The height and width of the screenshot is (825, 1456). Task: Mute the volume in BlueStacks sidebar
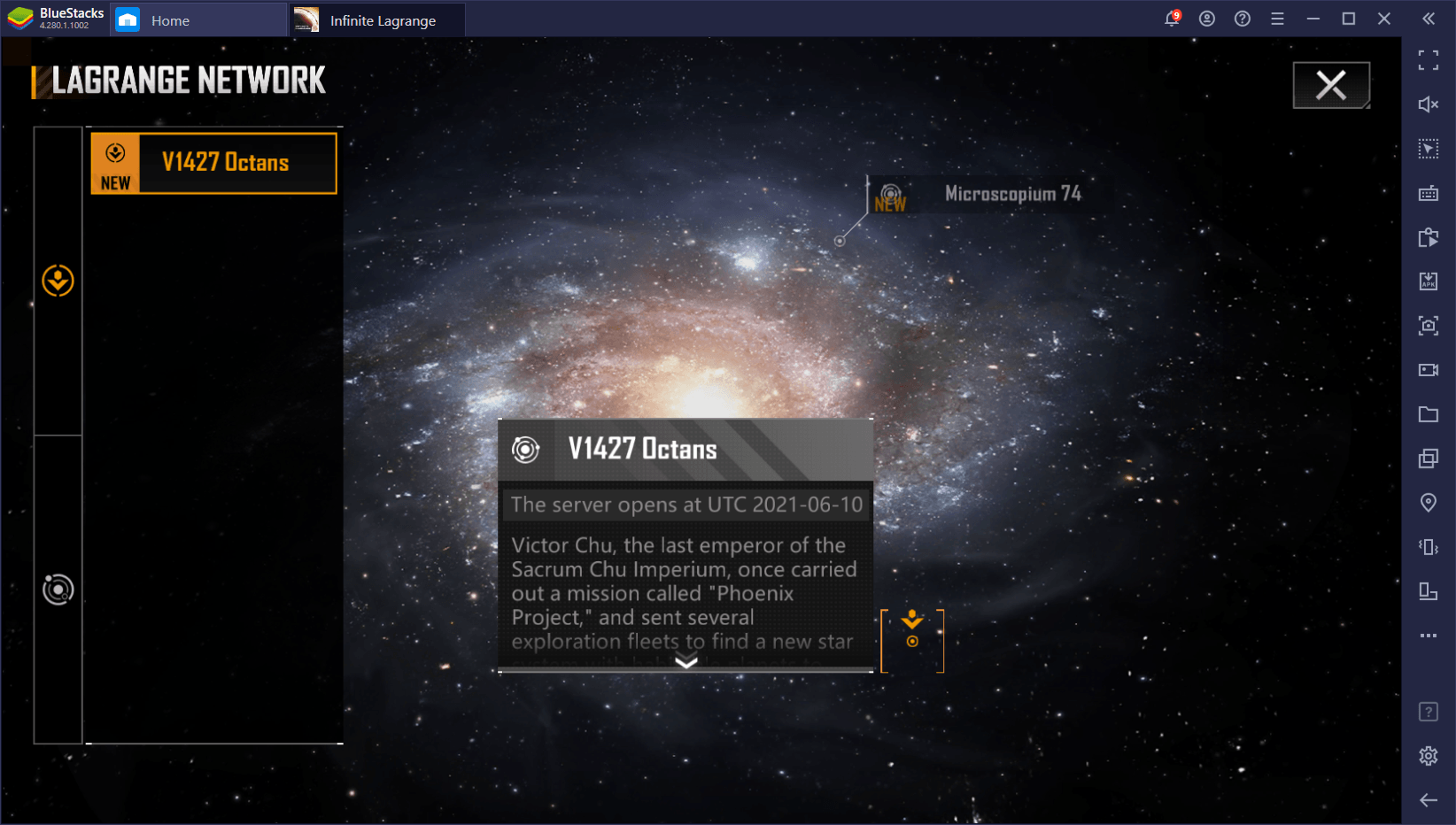1429,104
